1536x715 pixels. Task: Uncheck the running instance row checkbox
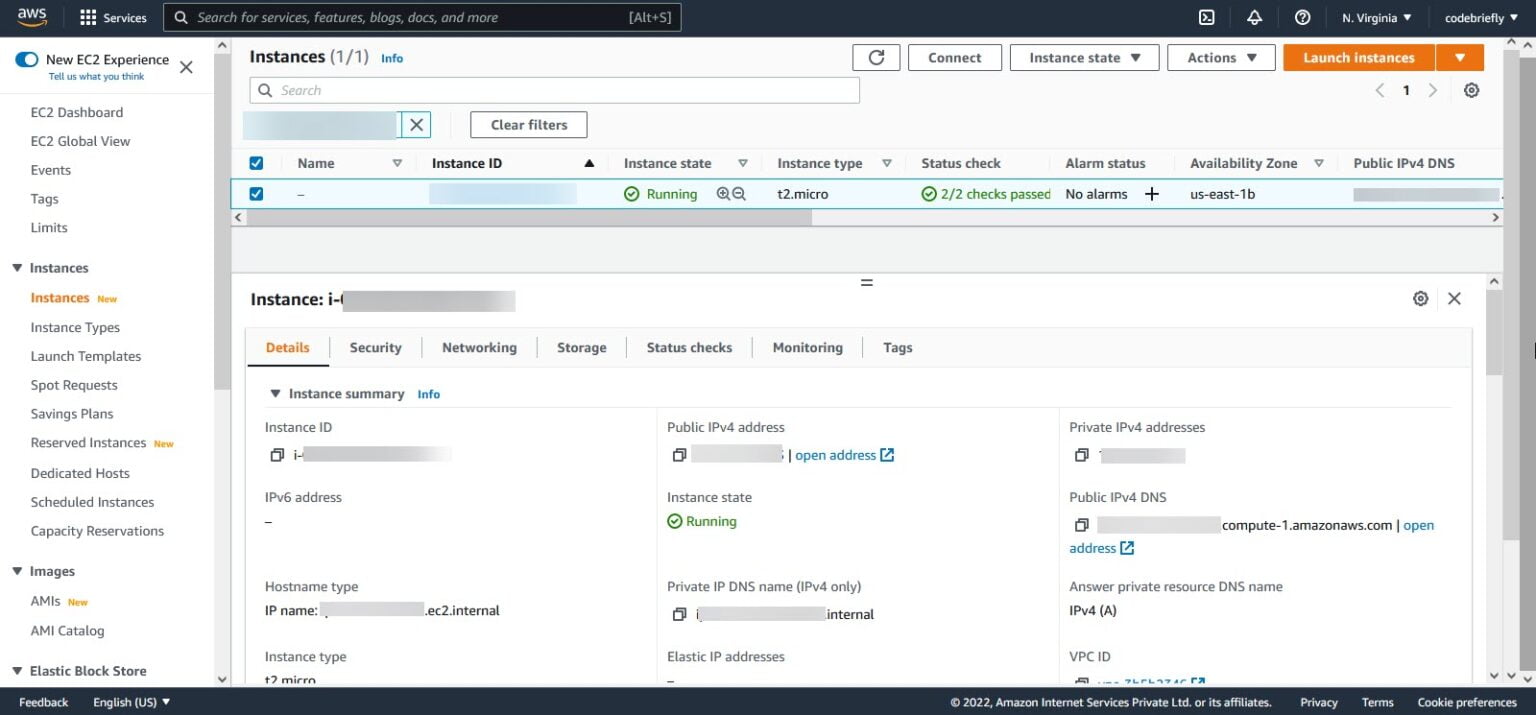[257, 193]
